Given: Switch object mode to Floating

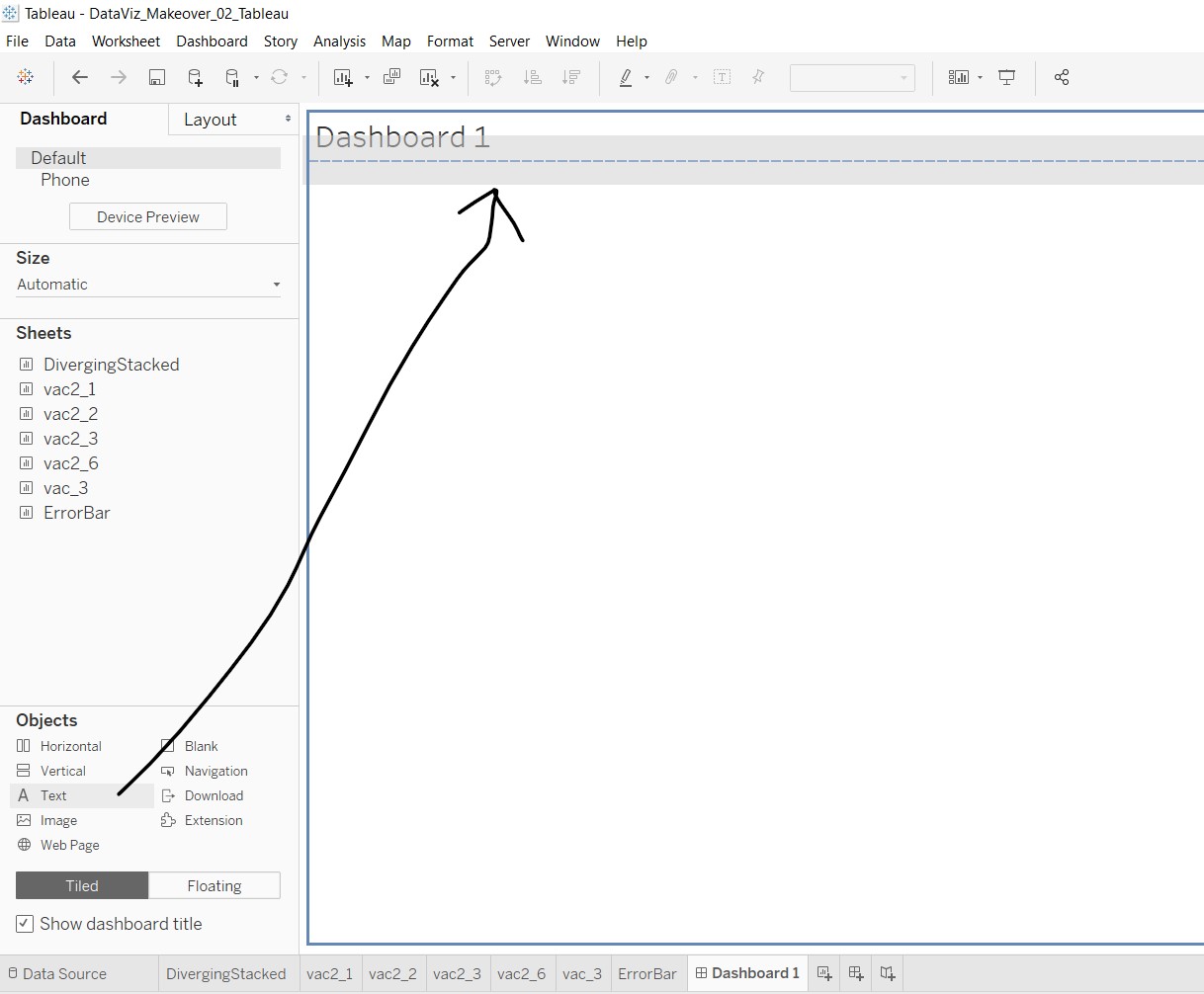Looking at the screenshot, I should pyautogui.click(x=215, y=885).
